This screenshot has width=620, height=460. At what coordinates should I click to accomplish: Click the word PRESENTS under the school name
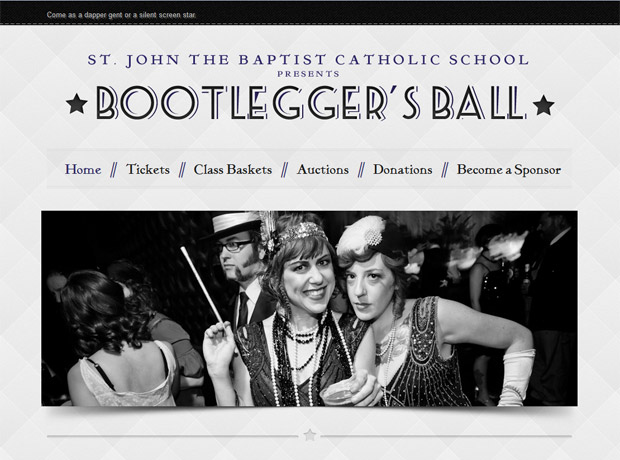308,74
